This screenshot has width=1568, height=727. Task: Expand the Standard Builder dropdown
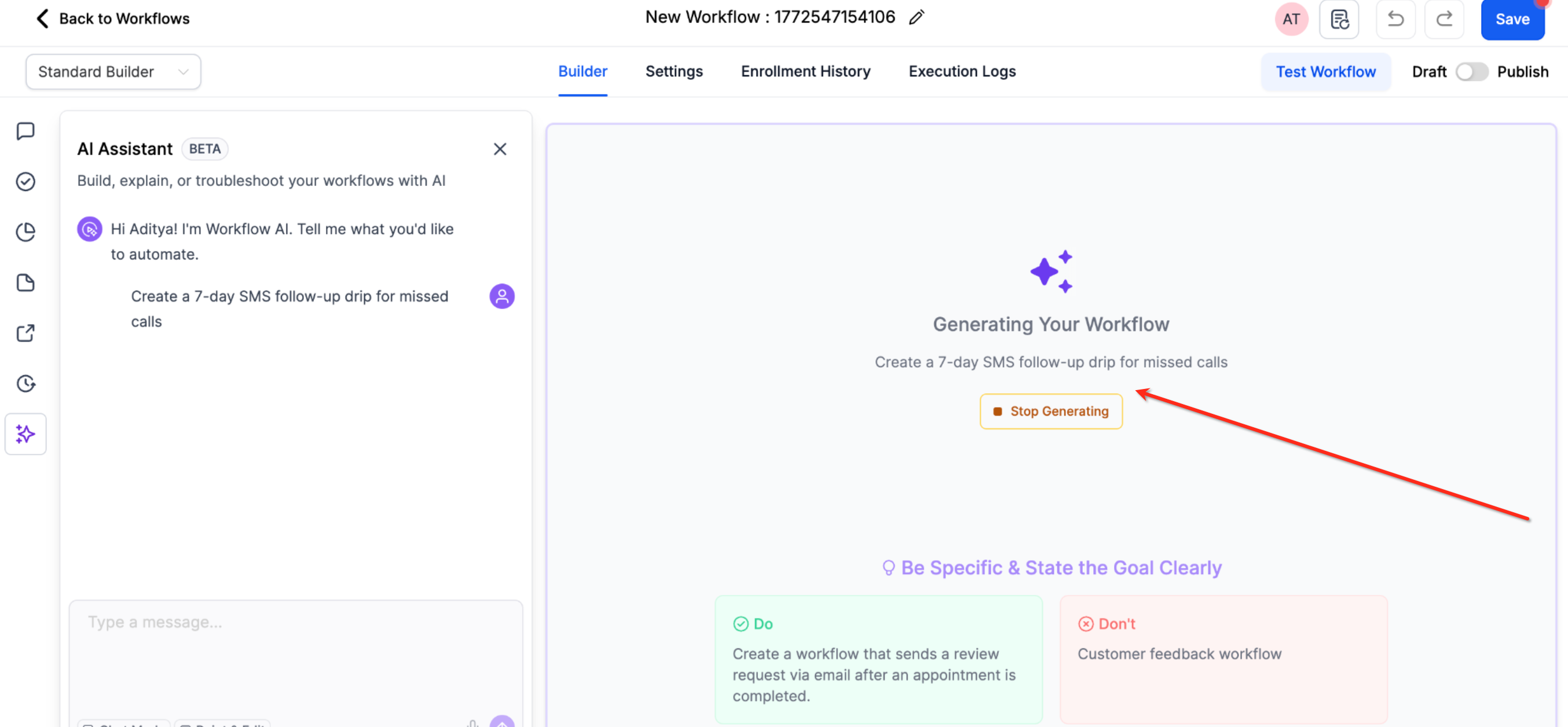tap(113, 72)
